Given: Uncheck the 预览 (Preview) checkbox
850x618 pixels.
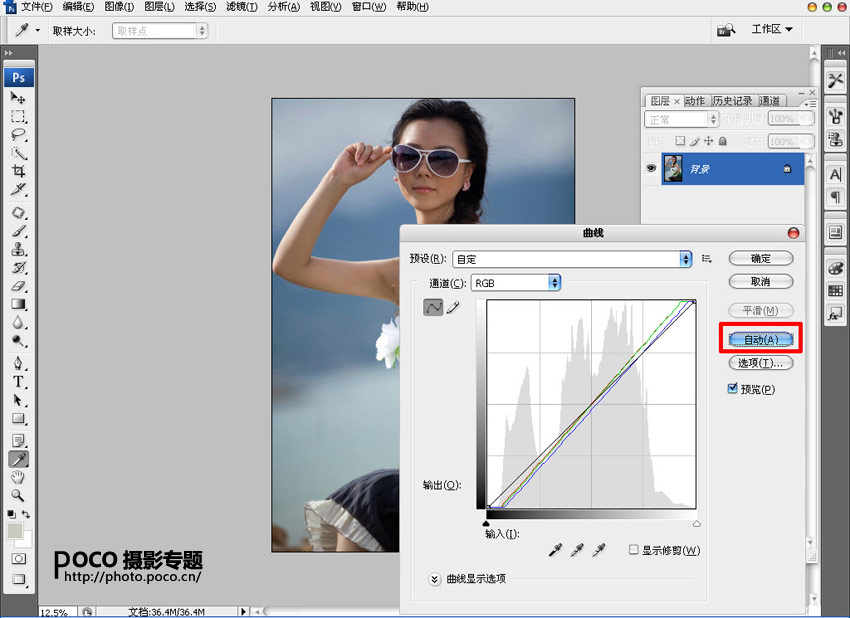Looking at the screenshot, I should point(733,389).
